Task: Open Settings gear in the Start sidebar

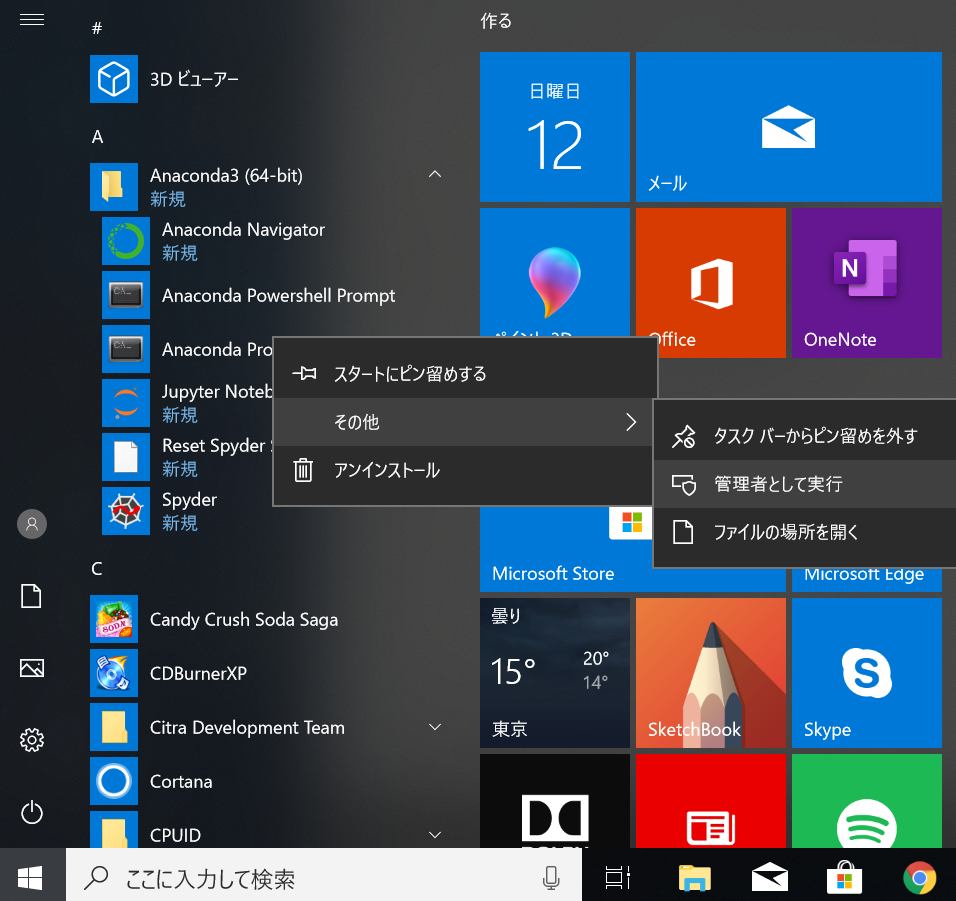Action: pyautogui.click(x=32, y=740)
